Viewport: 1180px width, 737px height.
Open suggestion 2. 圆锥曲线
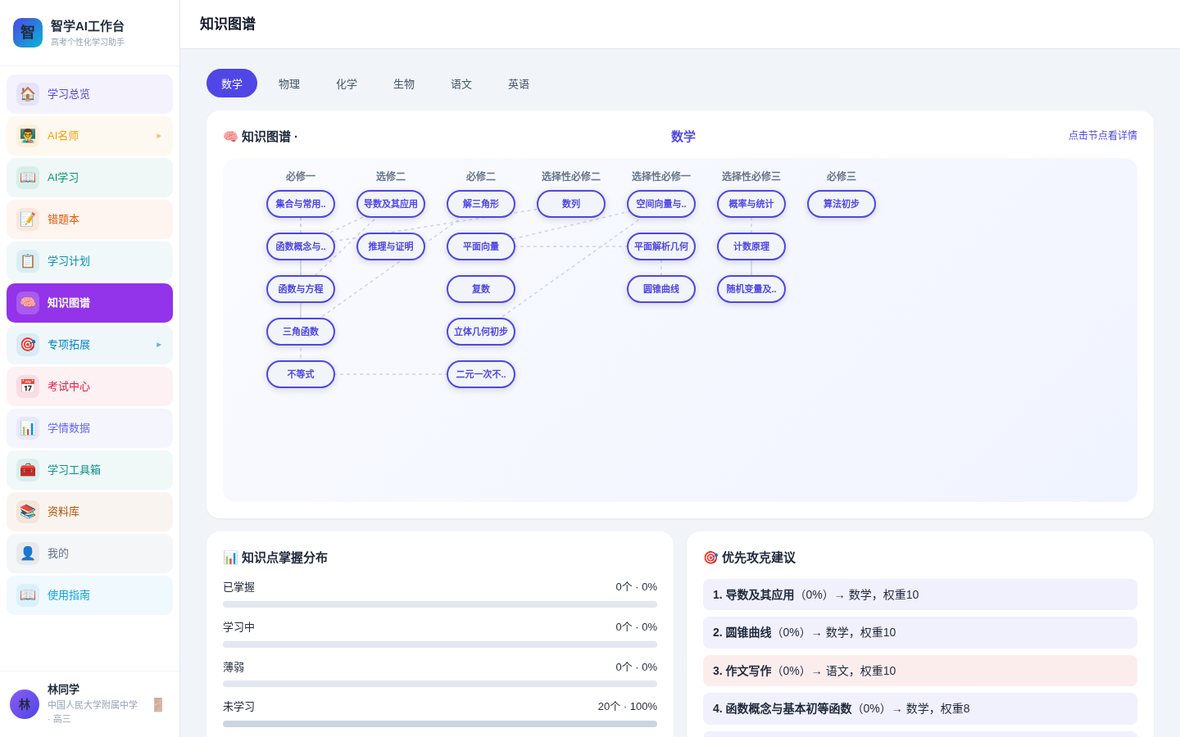tap(920, 632)
